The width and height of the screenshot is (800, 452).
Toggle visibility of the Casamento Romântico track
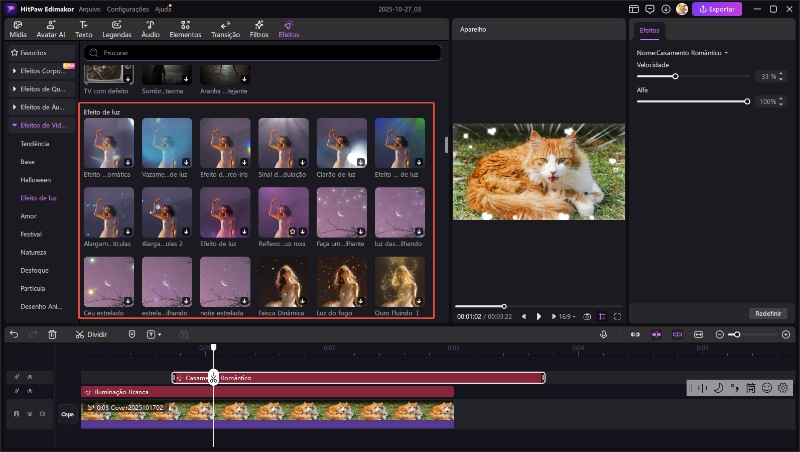(x=28, y=378)
